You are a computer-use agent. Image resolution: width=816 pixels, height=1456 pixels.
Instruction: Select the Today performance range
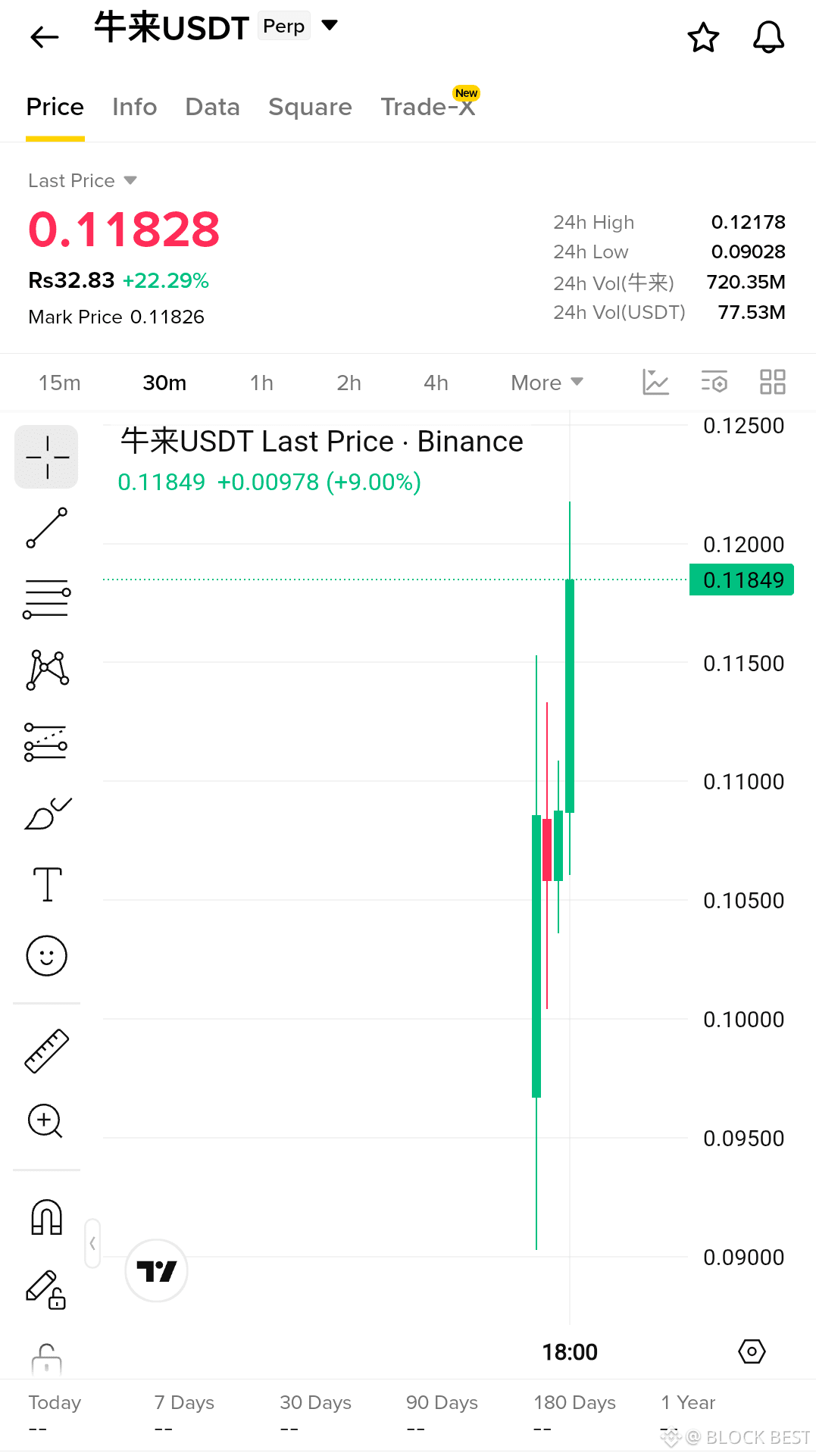pyautogui.click(x=54, y=1414)
